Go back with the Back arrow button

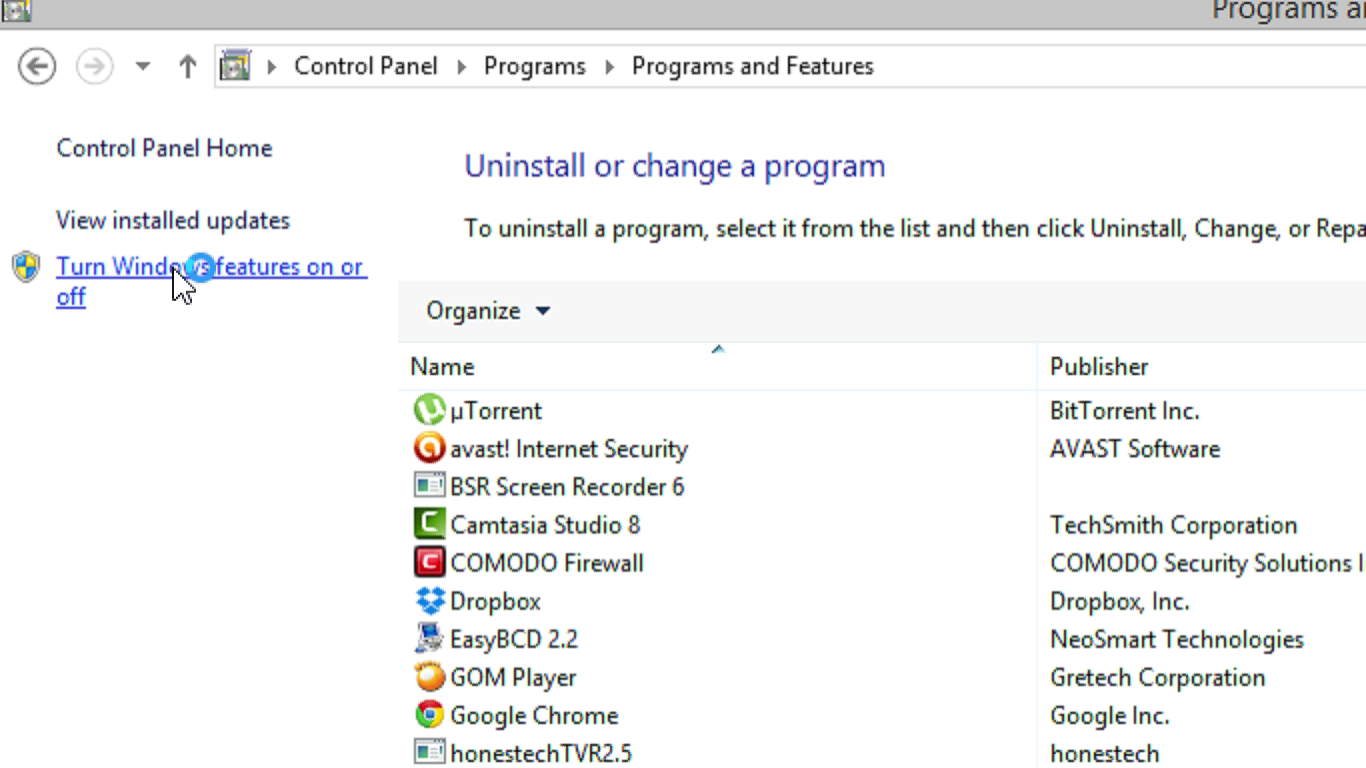(37, 67)
